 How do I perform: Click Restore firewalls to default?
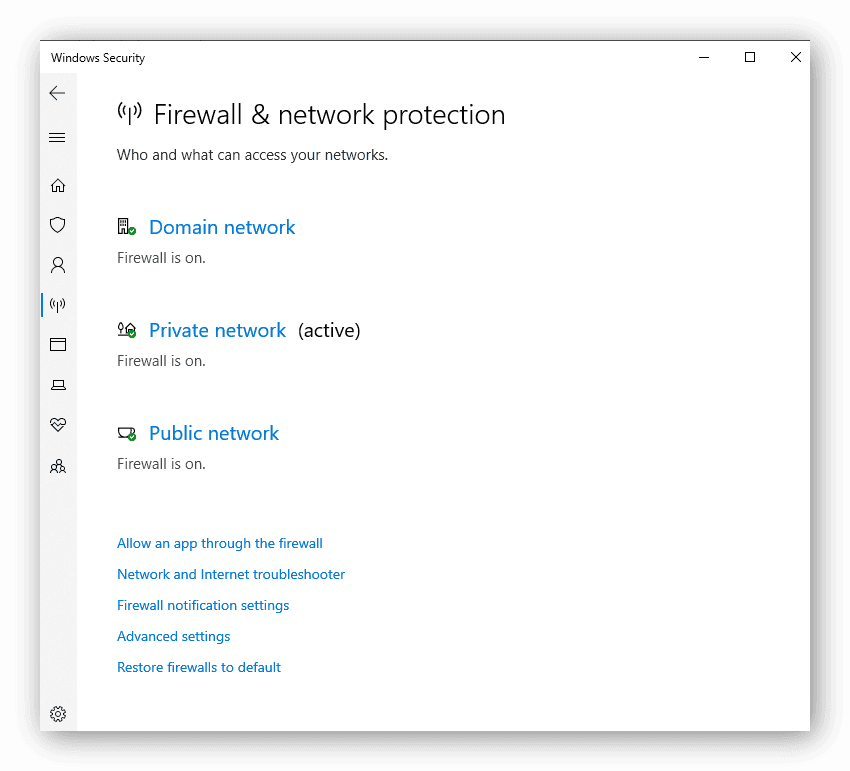tap(198, 667)
